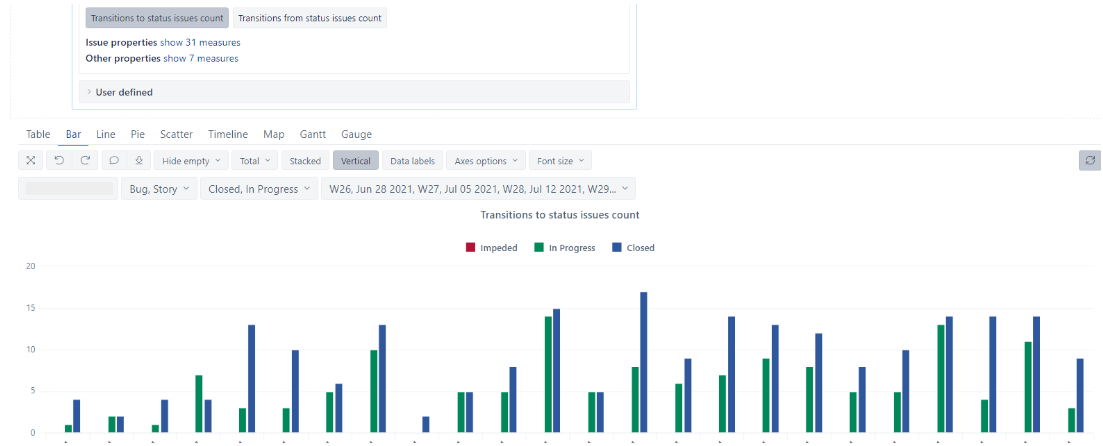
Task: Expand the Bug, Story filter dropdown
Action: coord(159,189)
